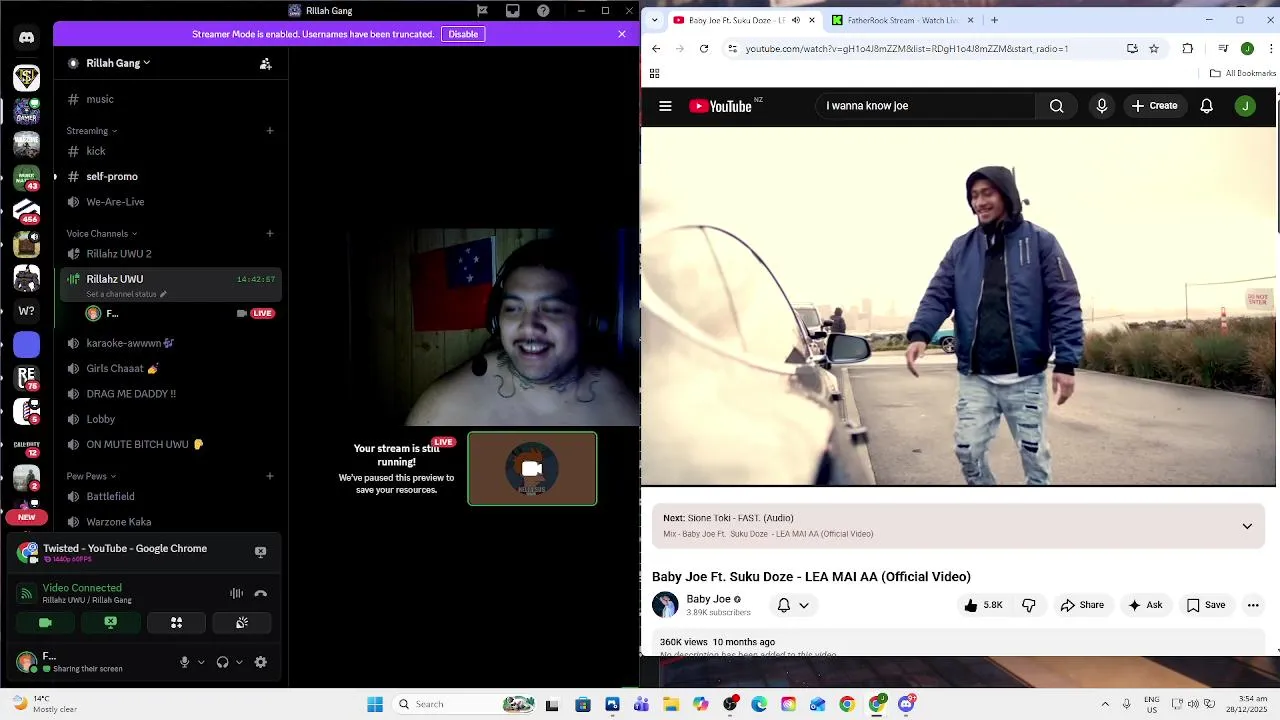This screenshot has height=720, width=1280.
Task: Open Discord help question mark icon
Action: (543, 11)
